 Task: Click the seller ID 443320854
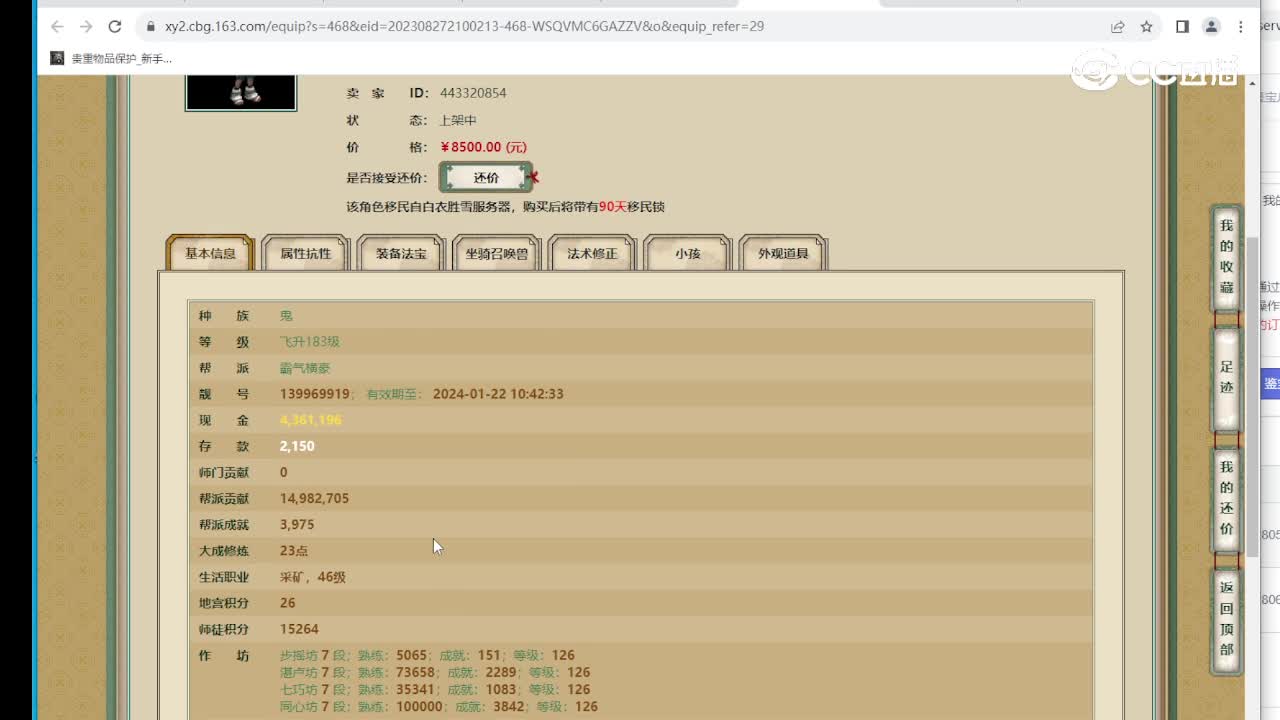pos(473,93)
